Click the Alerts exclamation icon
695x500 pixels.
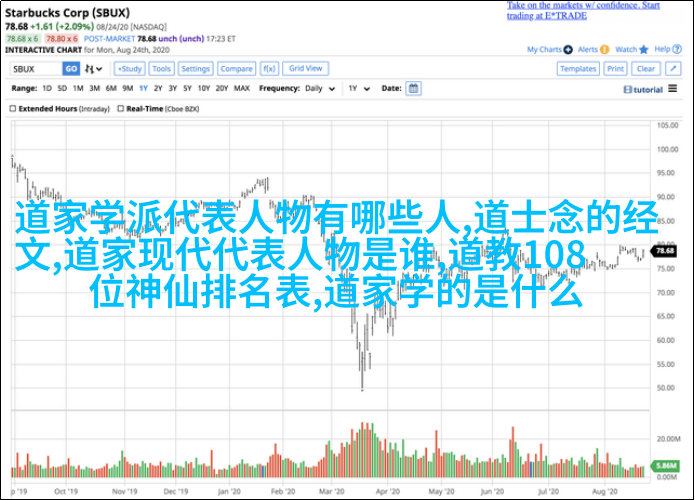coord(605,49)
